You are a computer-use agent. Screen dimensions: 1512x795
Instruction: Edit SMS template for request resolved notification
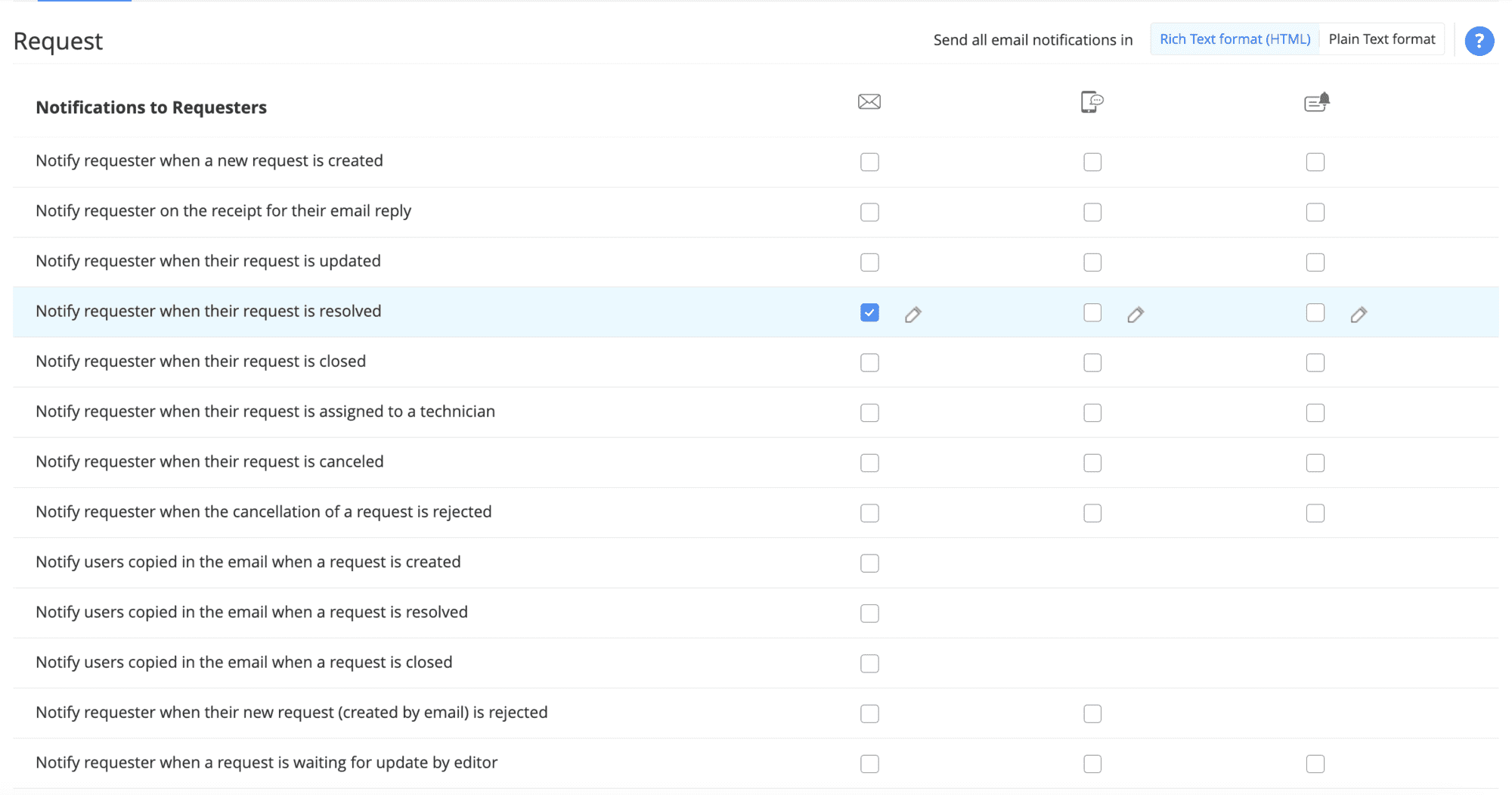click(1136, 315)
